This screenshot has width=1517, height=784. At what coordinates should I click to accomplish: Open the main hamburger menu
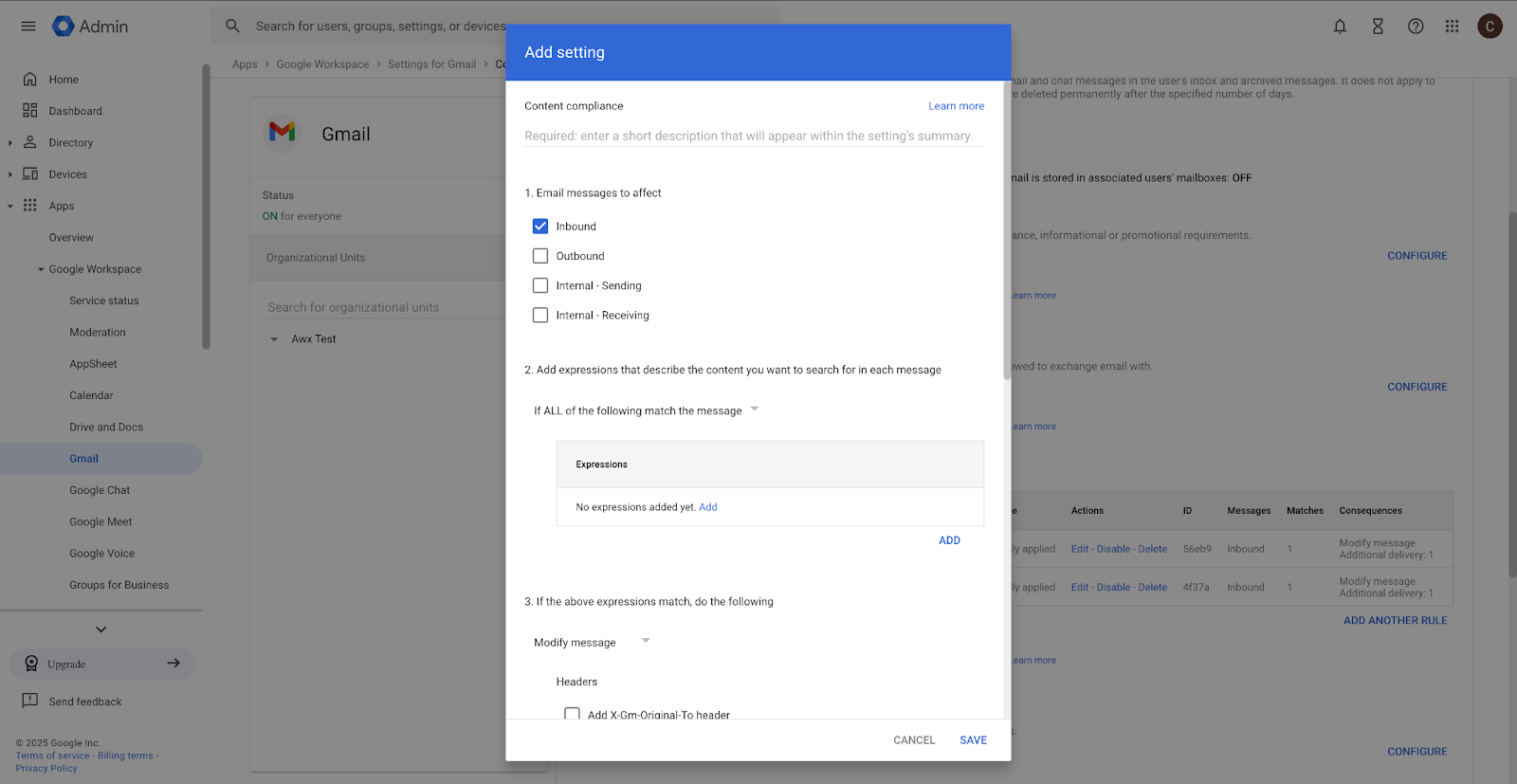[x=28, y=27]
